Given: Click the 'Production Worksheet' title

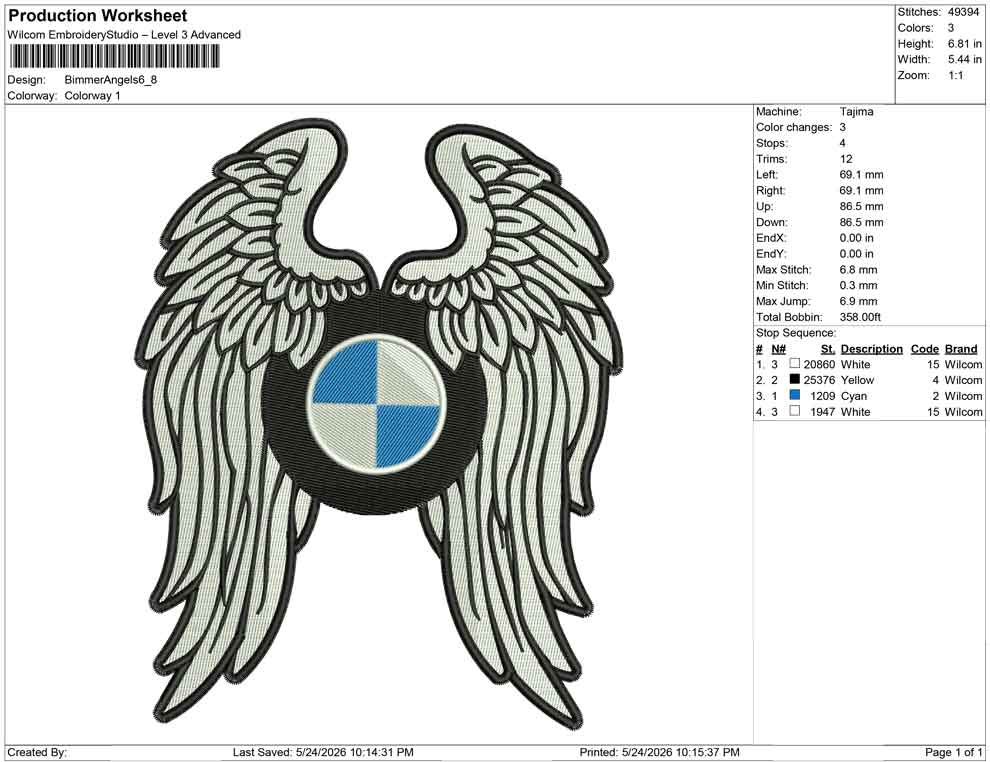Looking at the screenshot, I should tap(98, 16).
